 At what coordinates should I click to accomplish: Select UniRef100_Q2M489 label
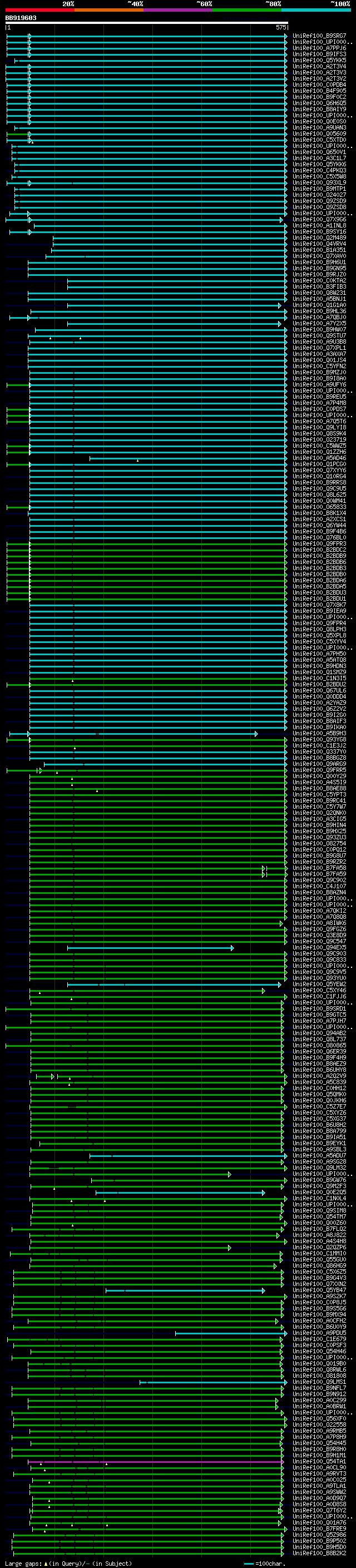319,238
